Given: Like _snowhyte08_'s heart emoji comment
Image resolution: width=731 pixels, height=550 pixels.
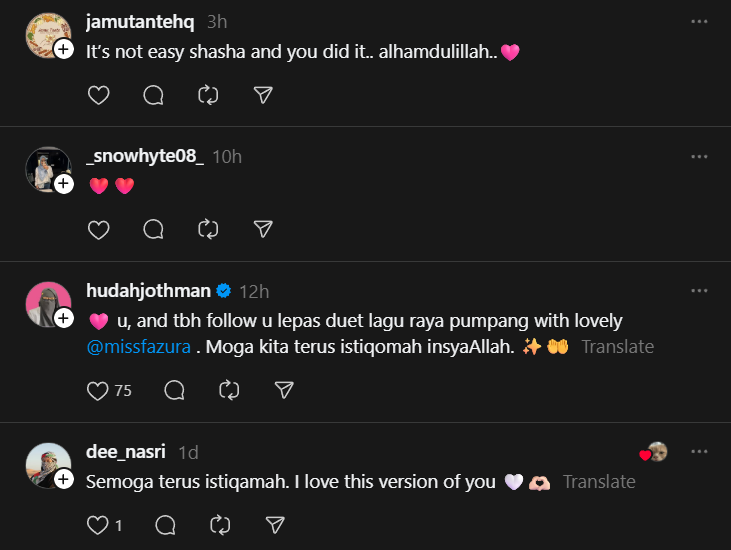Looking at the screenshot, I should click(x=98, y=230).
